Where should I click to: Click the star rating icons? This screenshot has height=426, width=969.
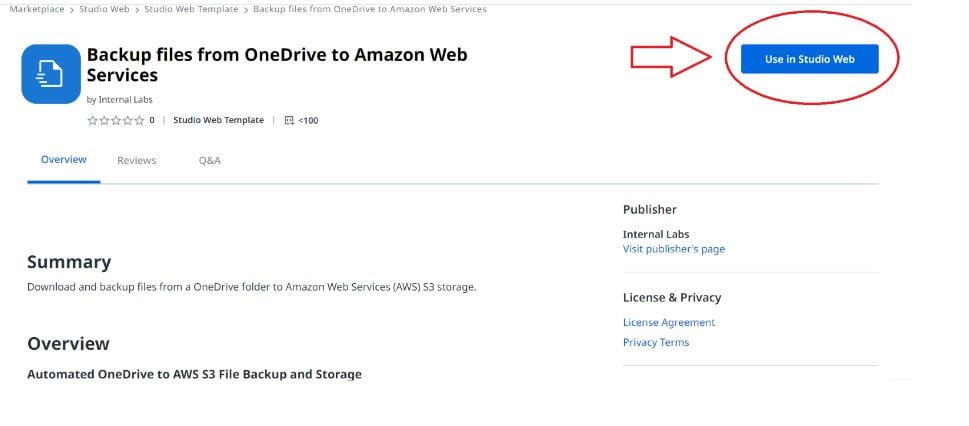[x=116, y=121]
